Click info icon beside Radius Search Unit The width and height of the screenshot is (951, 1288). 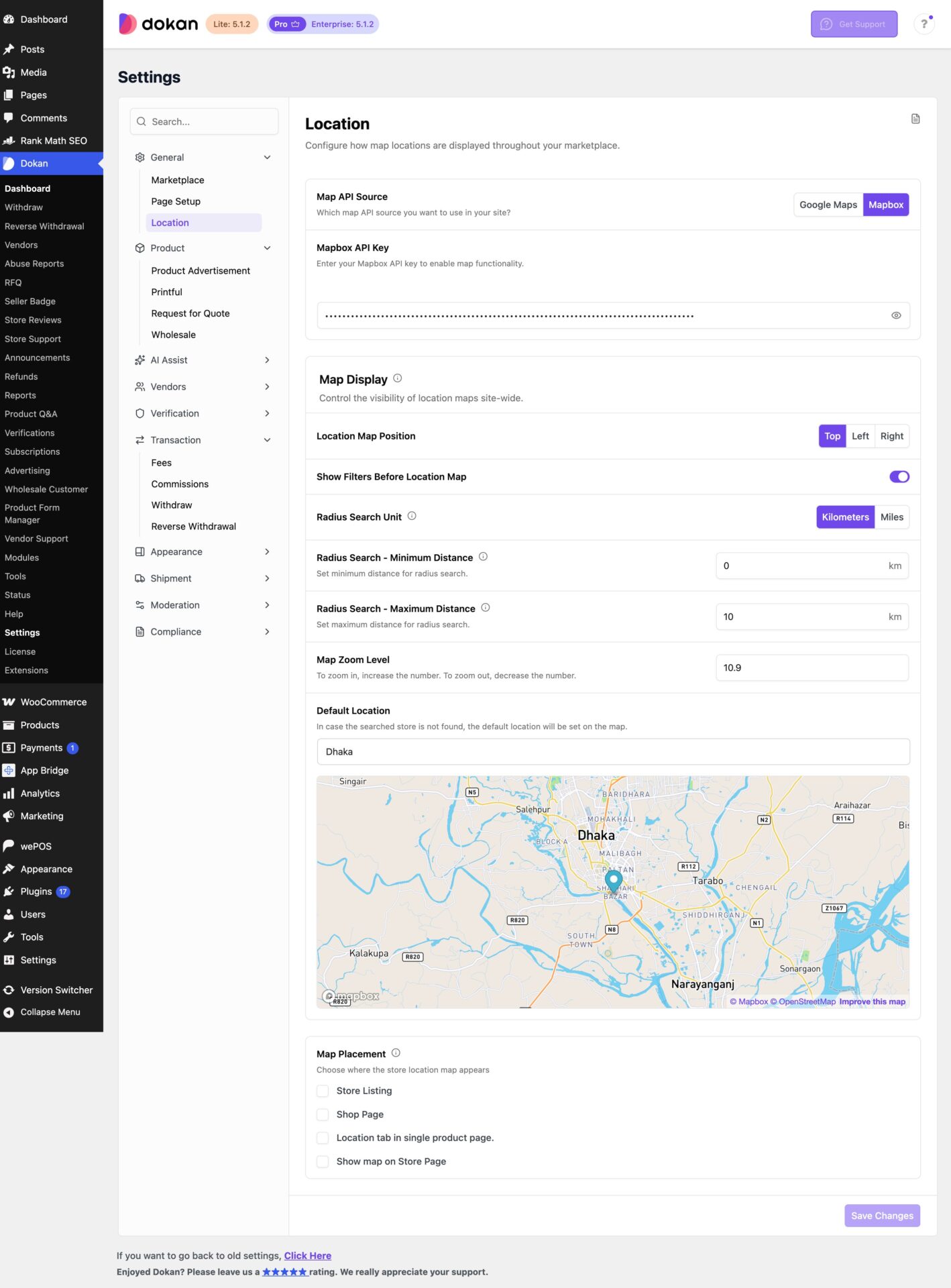[412, 516]
